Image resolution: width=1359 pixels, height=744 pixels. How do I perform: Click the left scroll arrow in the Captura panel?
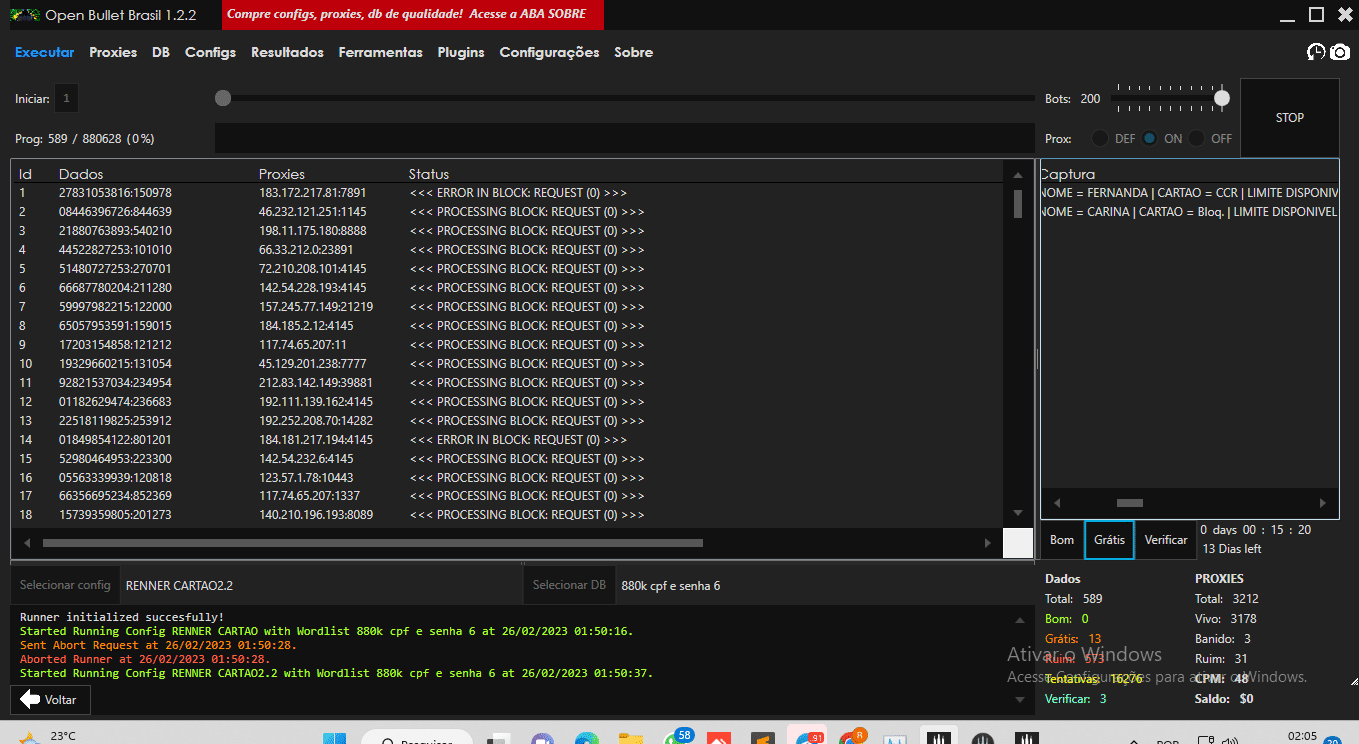(x=1057, y=503)
